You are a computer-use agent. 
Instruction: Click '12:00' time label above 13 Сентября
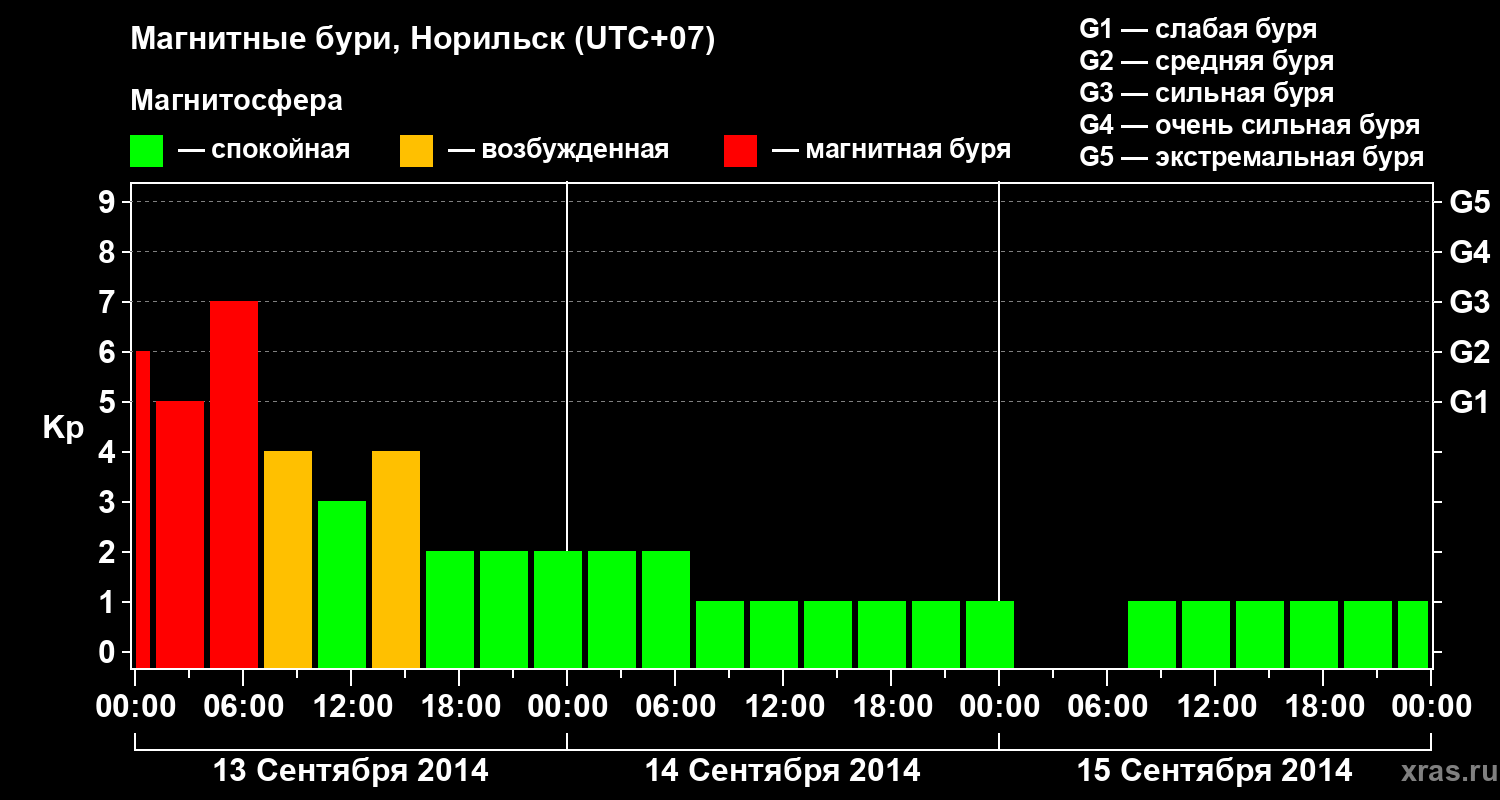pyautogui.click(x=351, y=706)
